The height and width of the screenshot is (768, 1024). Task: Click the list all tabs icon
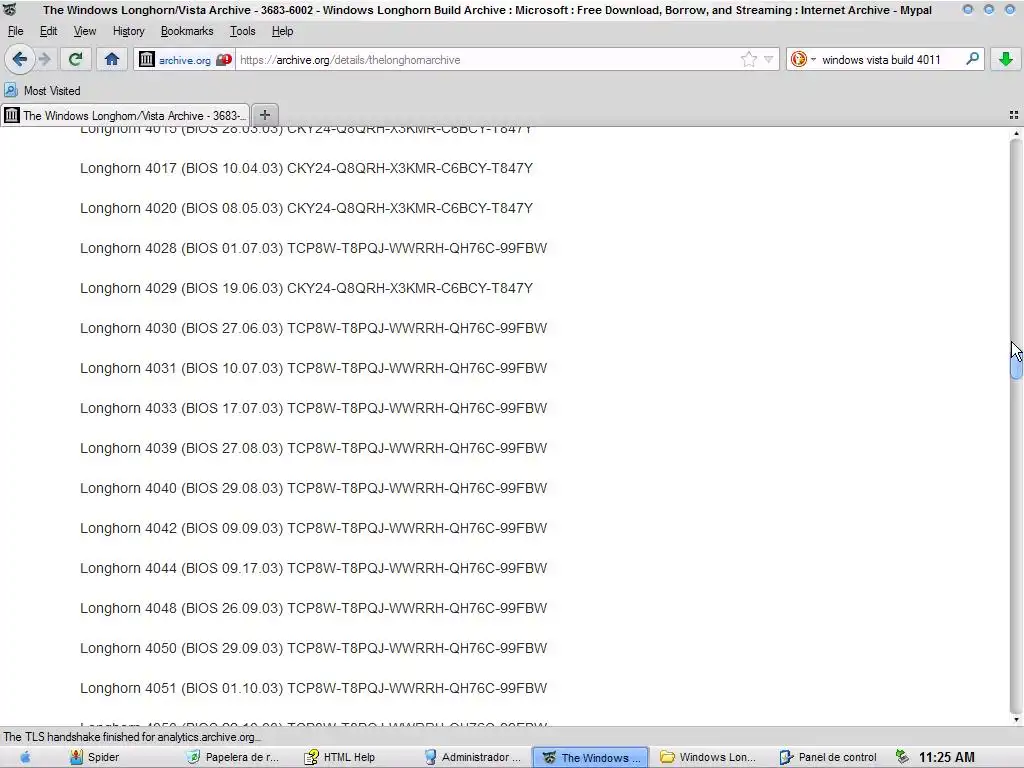point(1014,115)
